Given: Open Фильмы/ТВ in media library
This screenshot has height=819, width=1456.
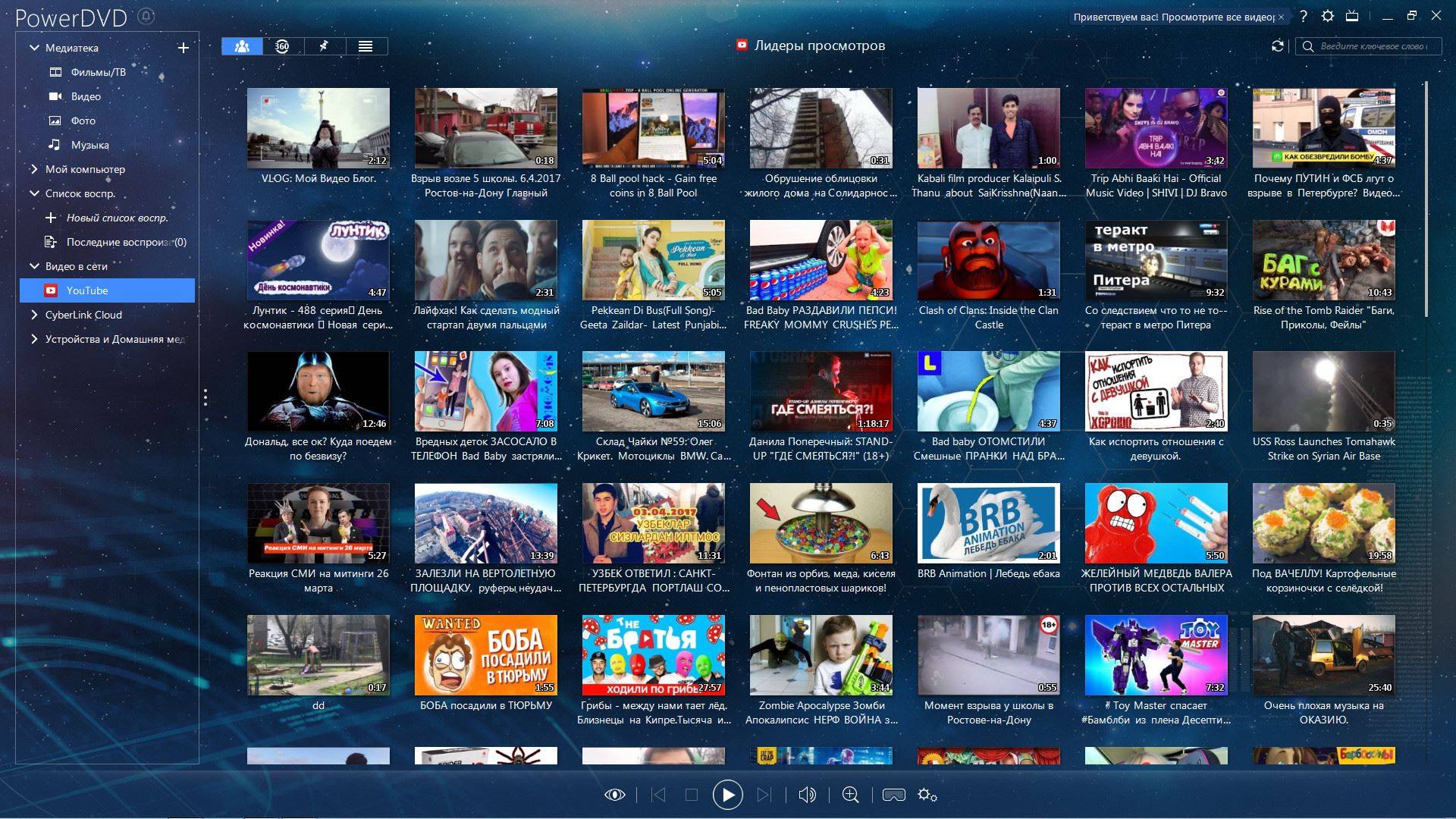Looking at the screenshot, I should click(x=99, y=72).
